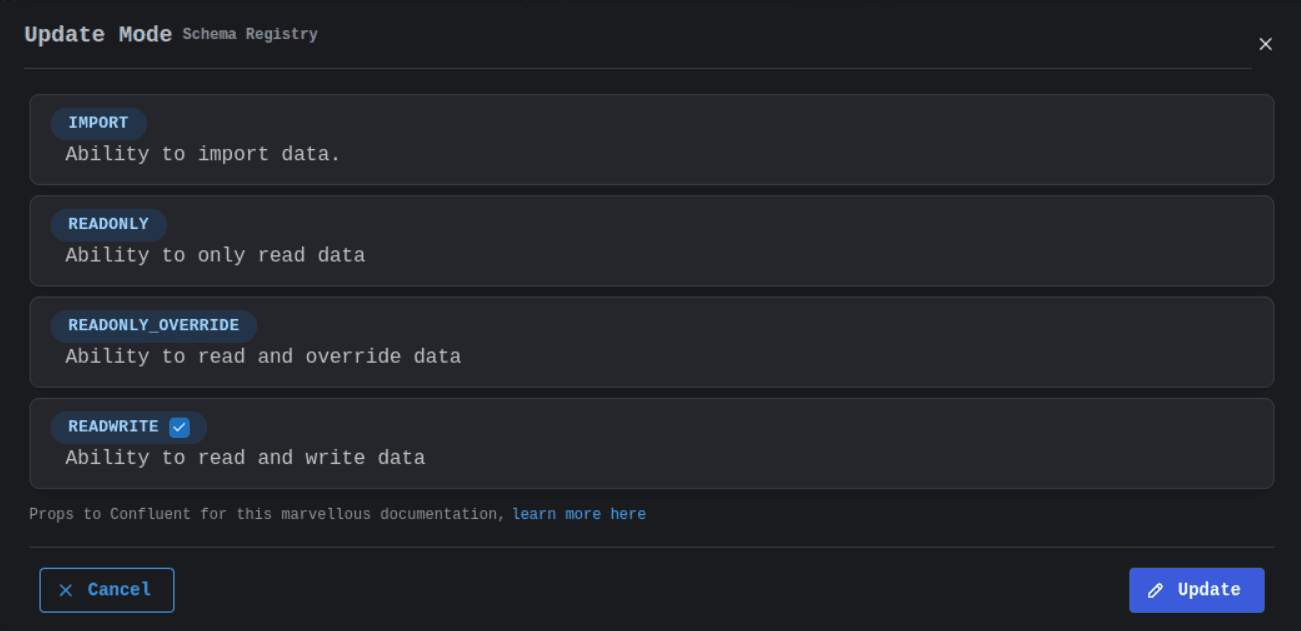The width and height of the screenshot is (1301, 631).
Task: Select the IMPORT mode badge
Action: (x=98, y=123)
